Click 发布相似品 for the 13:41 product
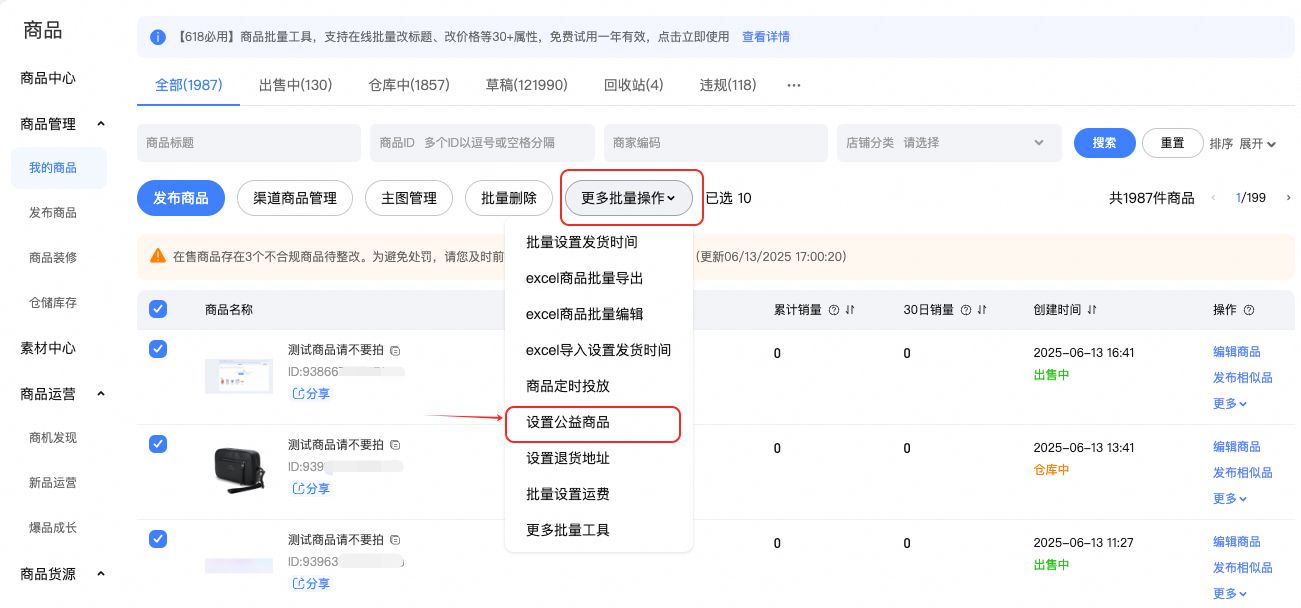 click(1242, 472)
